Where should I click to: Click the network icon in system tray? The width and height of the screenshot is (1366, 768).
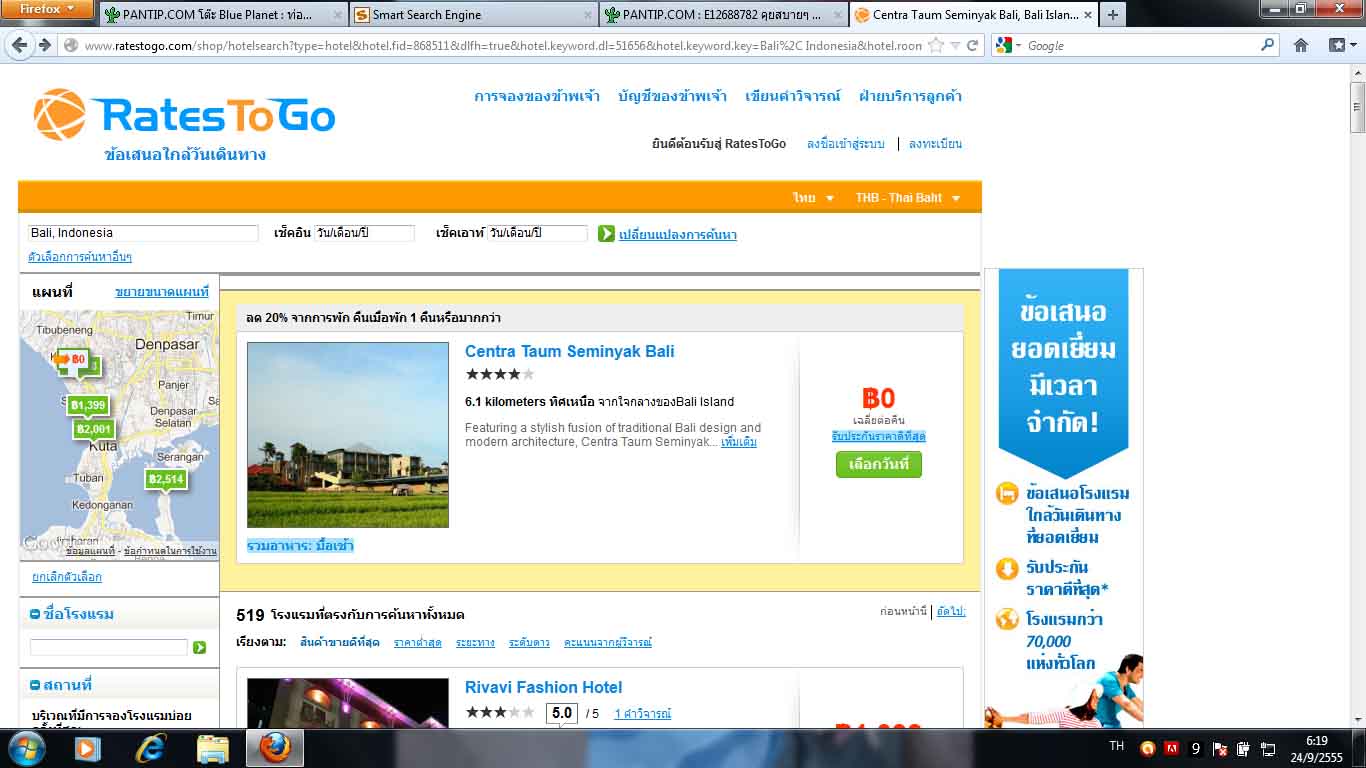click(1267, 748)
